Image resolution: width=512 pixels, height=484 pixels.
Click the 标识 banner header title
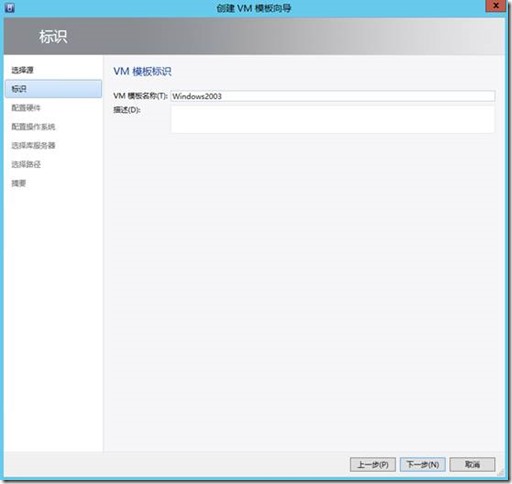53,36
